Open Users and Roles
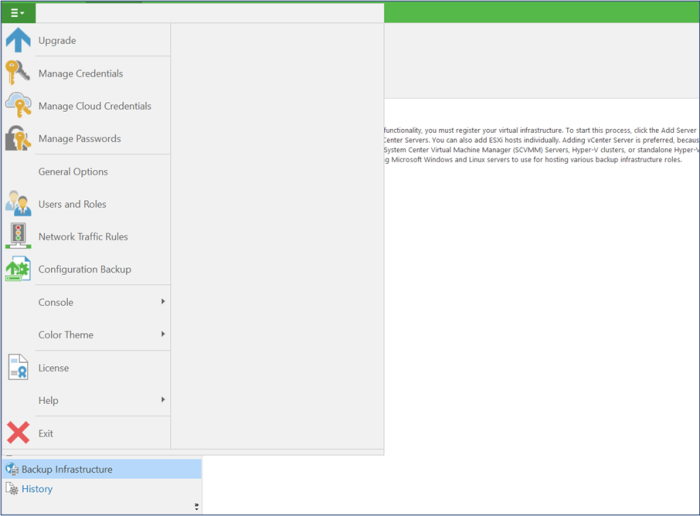The height and width of the screenshot is (516, 700). [72, 204]
